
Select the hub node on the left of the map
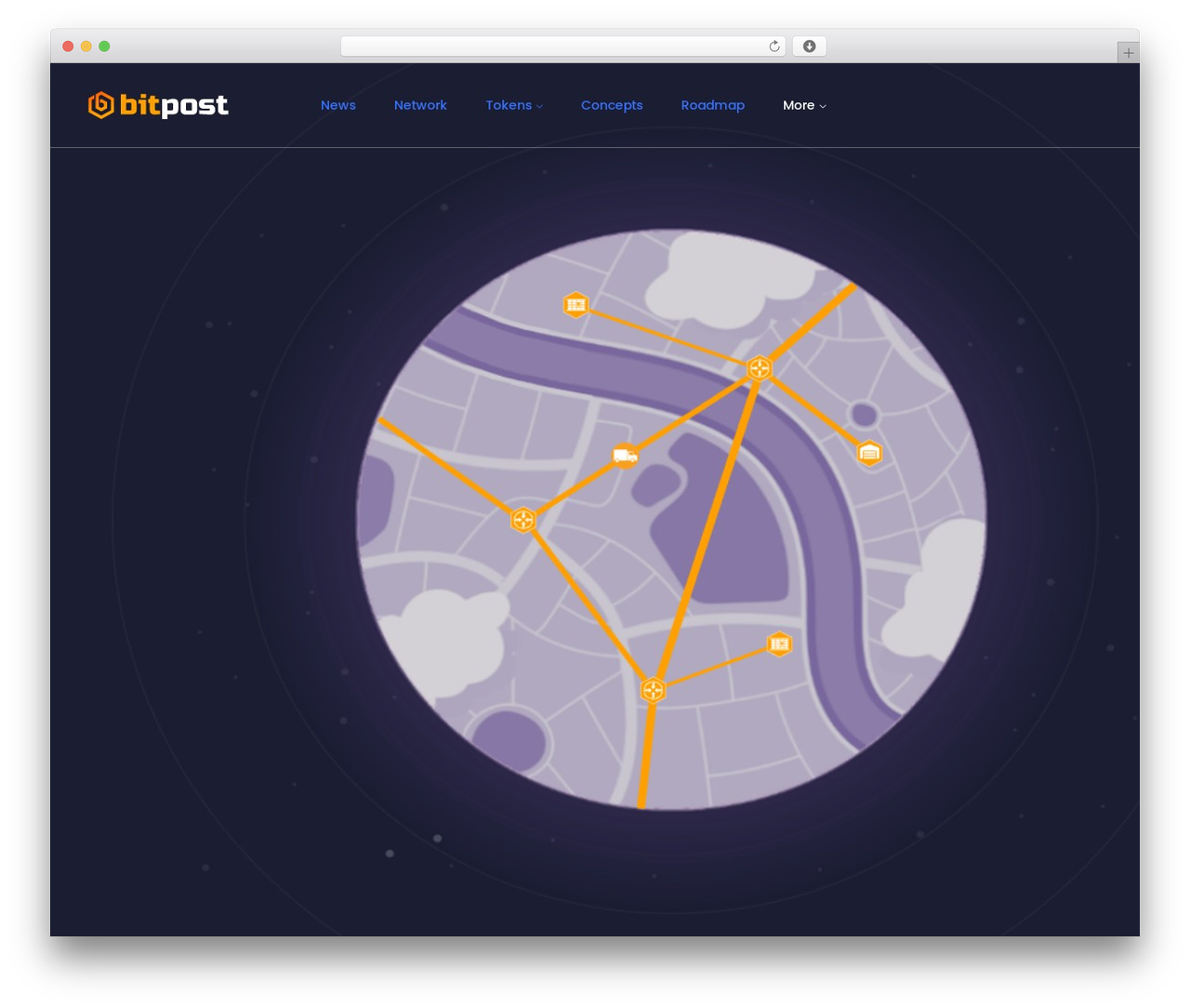pos(524,519)
